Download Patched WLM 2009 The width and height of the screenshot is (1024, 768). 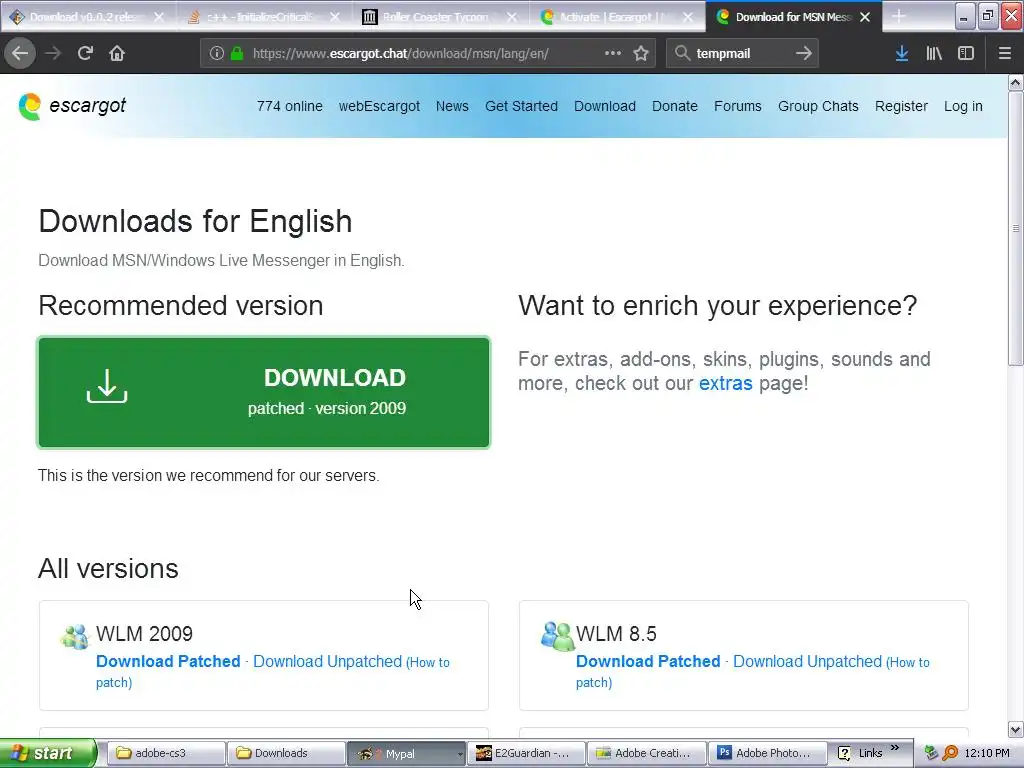click(x=168, y=661)
